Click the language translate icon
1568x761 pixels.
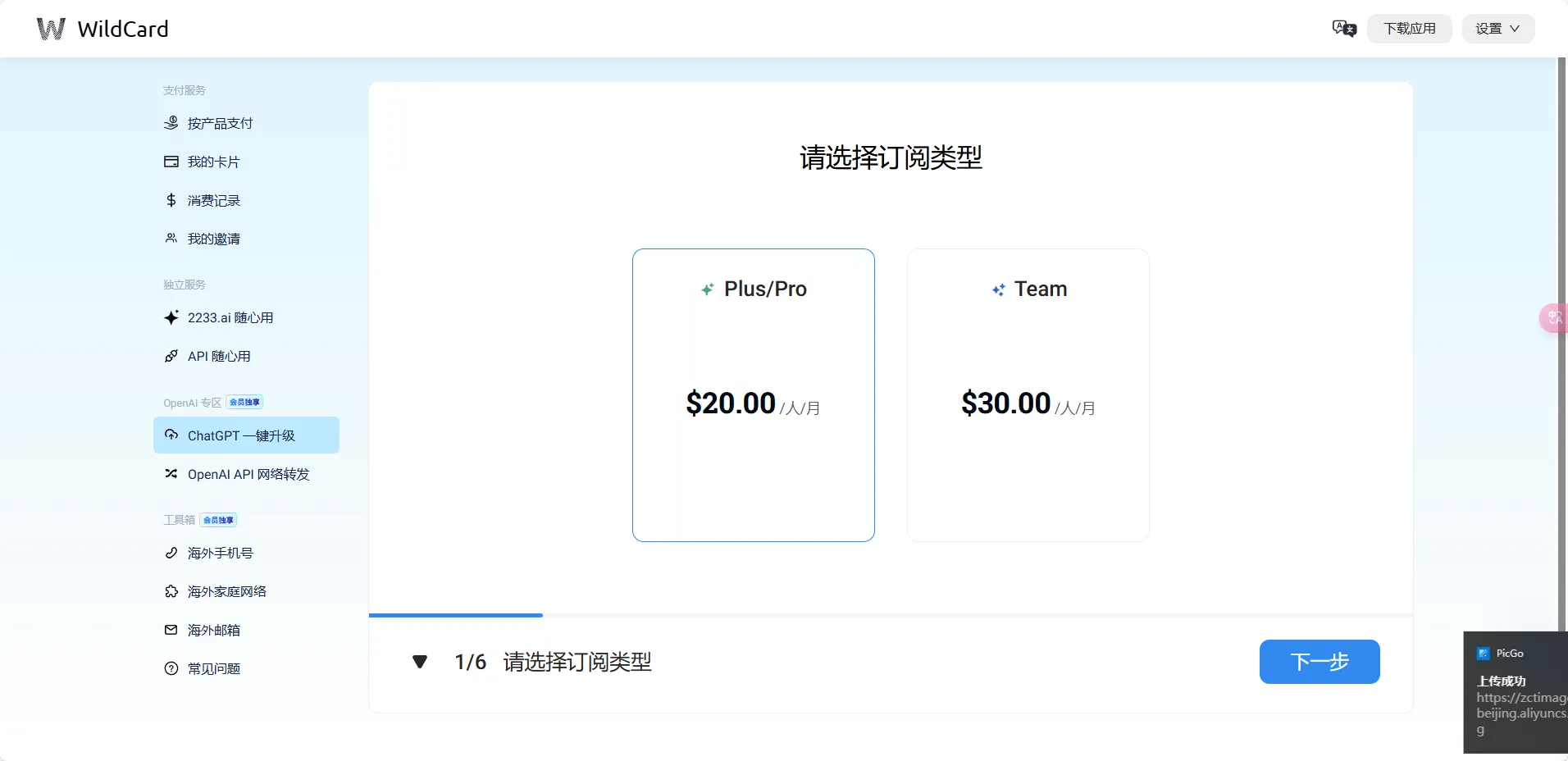[1344, 29]
